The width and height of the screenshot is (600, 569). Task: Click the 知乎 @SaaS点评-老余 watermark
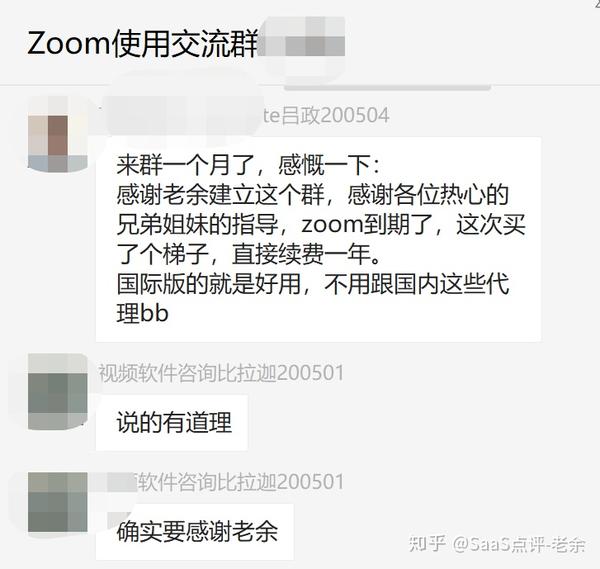pos(497,544)
